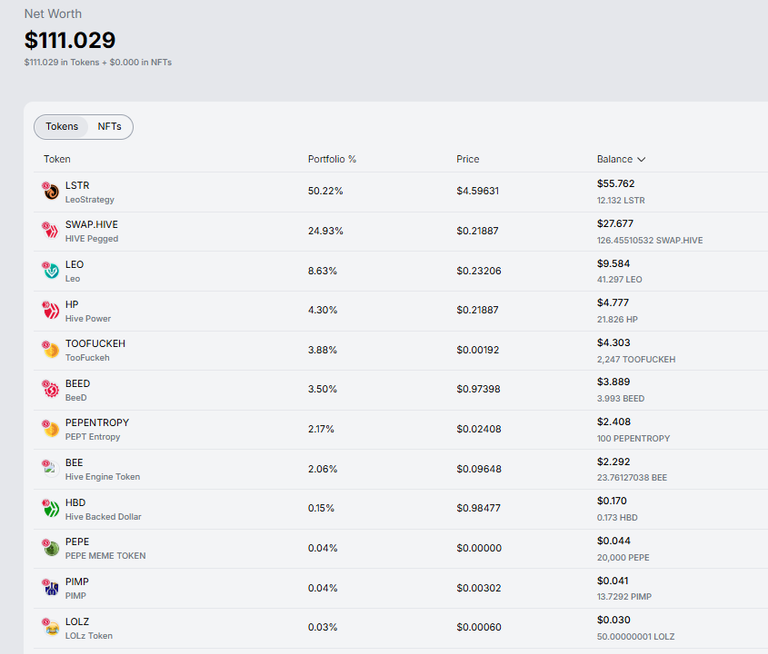Click the LeoStrategy subtitle

(x=90, y=200)
